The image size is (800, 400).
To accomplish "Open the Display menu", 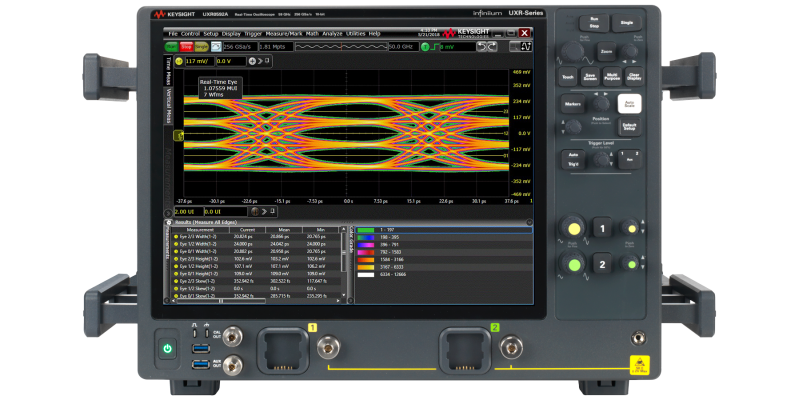I will point(231,34).
